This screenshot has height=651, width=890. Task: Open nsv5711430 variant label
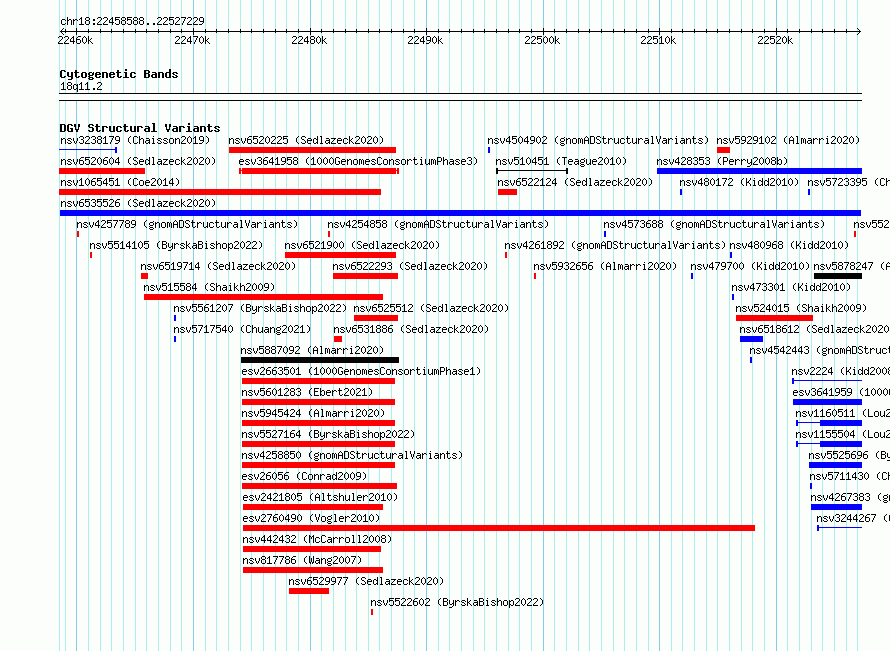pyautogui.click(x=849, y=476)
